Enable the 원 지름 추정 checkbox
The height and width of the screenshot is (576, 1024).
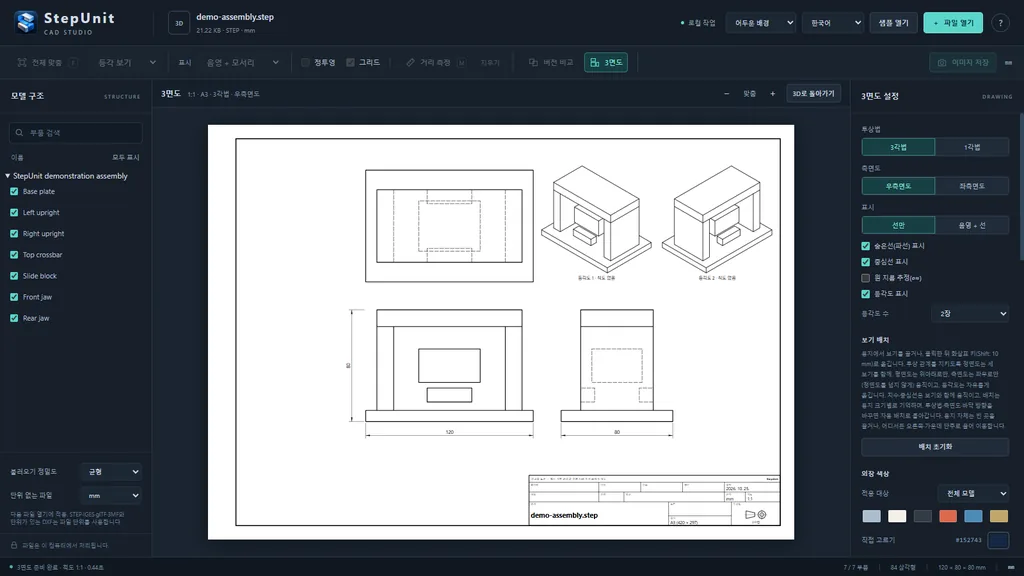coord(865,278)
